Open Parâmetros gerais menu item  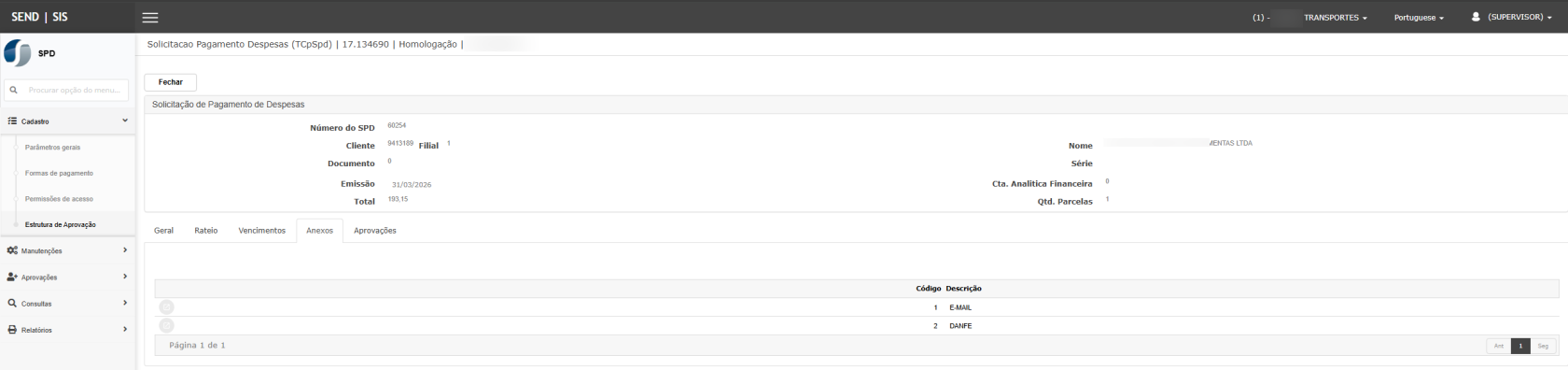pos(52,148)
